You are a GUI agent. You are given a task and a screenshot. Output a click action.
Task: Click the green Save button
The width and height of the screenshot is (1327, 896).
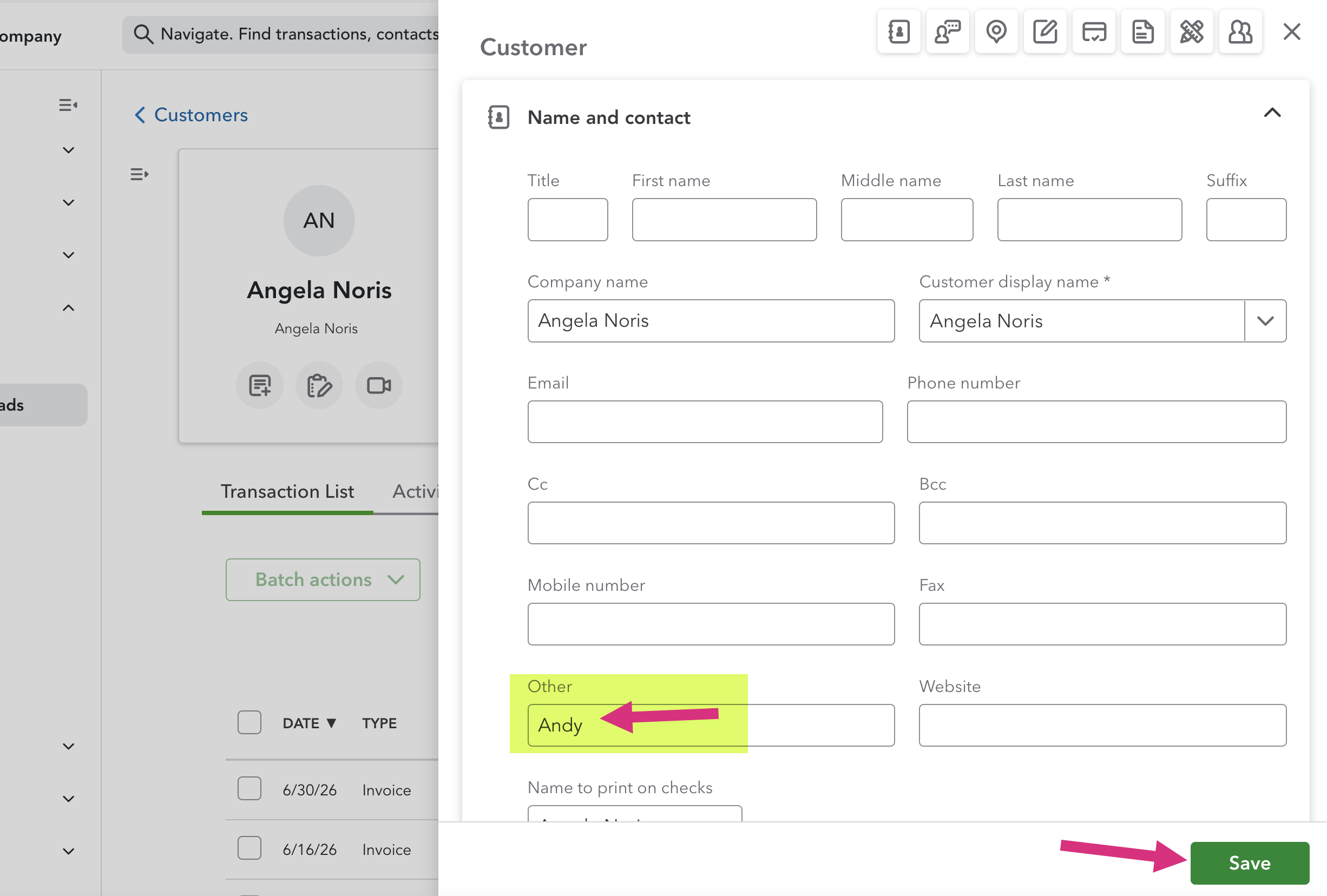[1250, 863]
